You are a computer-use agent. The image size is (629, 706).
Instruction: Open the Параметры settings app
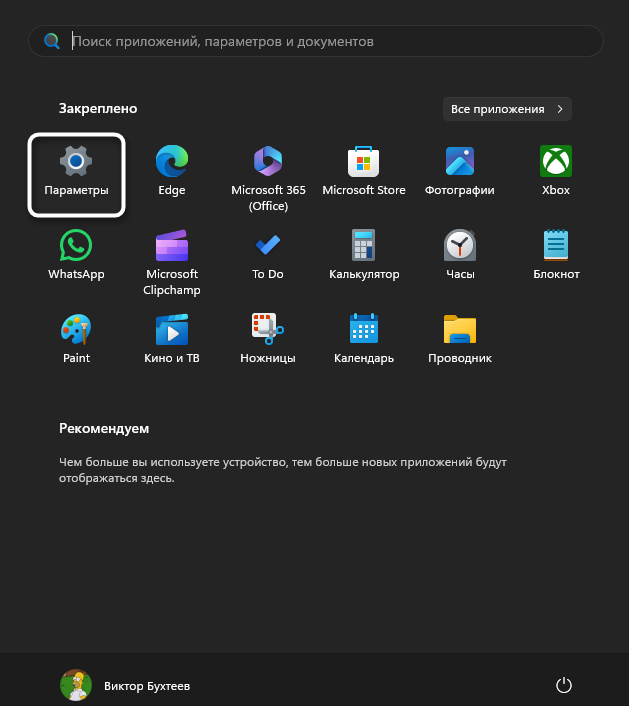pyautogui.click(x=76, y=175)
